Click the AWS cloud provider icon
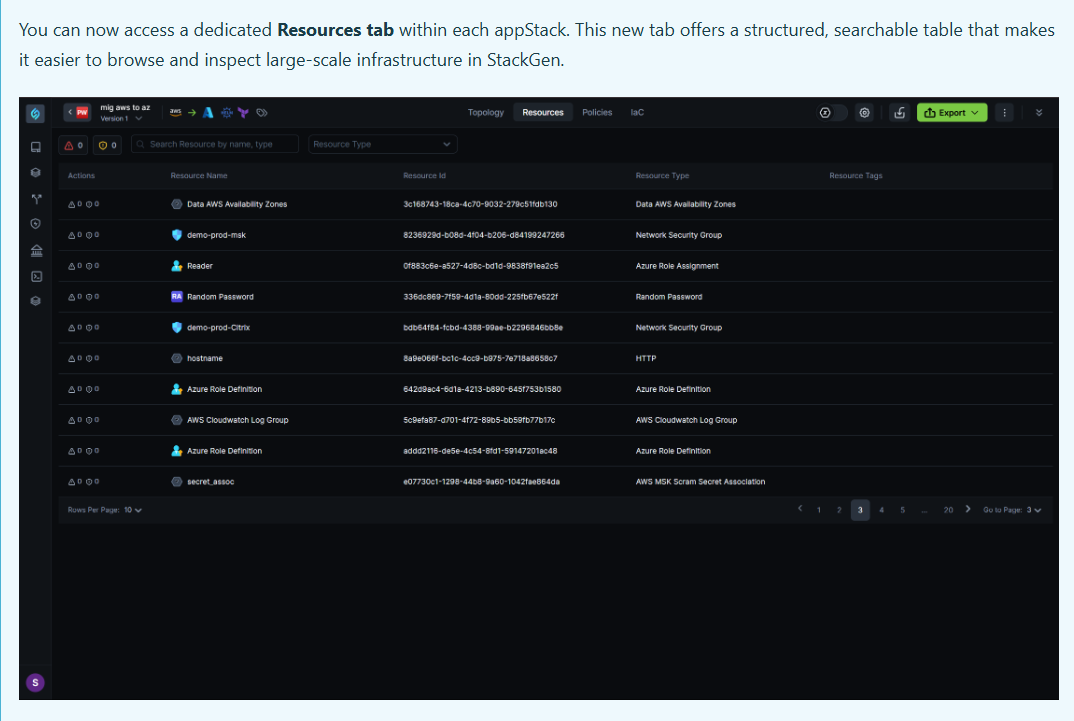This screenshot has width=1074, height=721. [x=176, y=112]
